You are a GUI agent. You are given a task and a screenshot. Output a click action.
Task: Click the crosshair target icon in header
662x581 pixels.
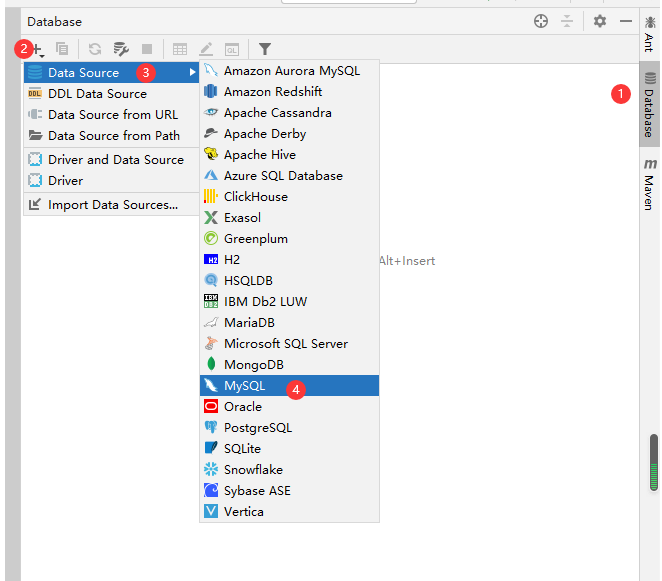pyautogui.click(x=541, y=21)
